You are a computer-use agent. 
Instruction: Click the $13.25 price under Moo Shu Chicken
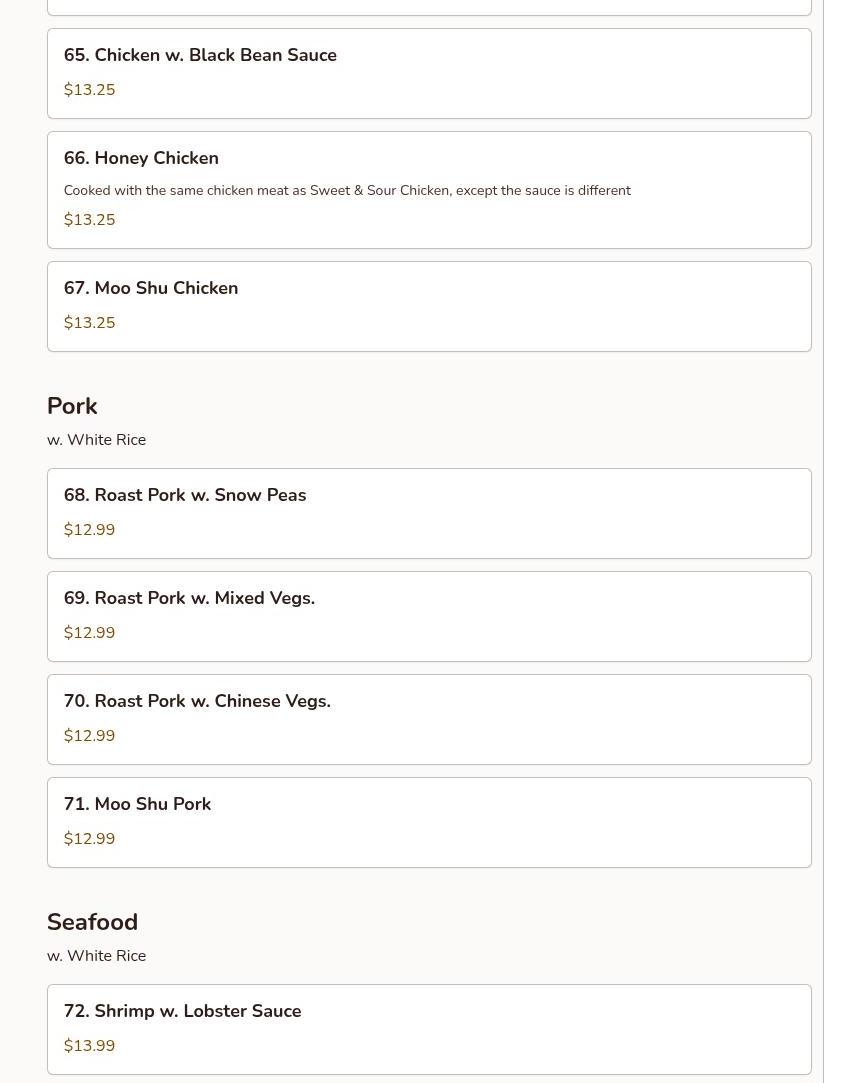click(x=89, y=323)
